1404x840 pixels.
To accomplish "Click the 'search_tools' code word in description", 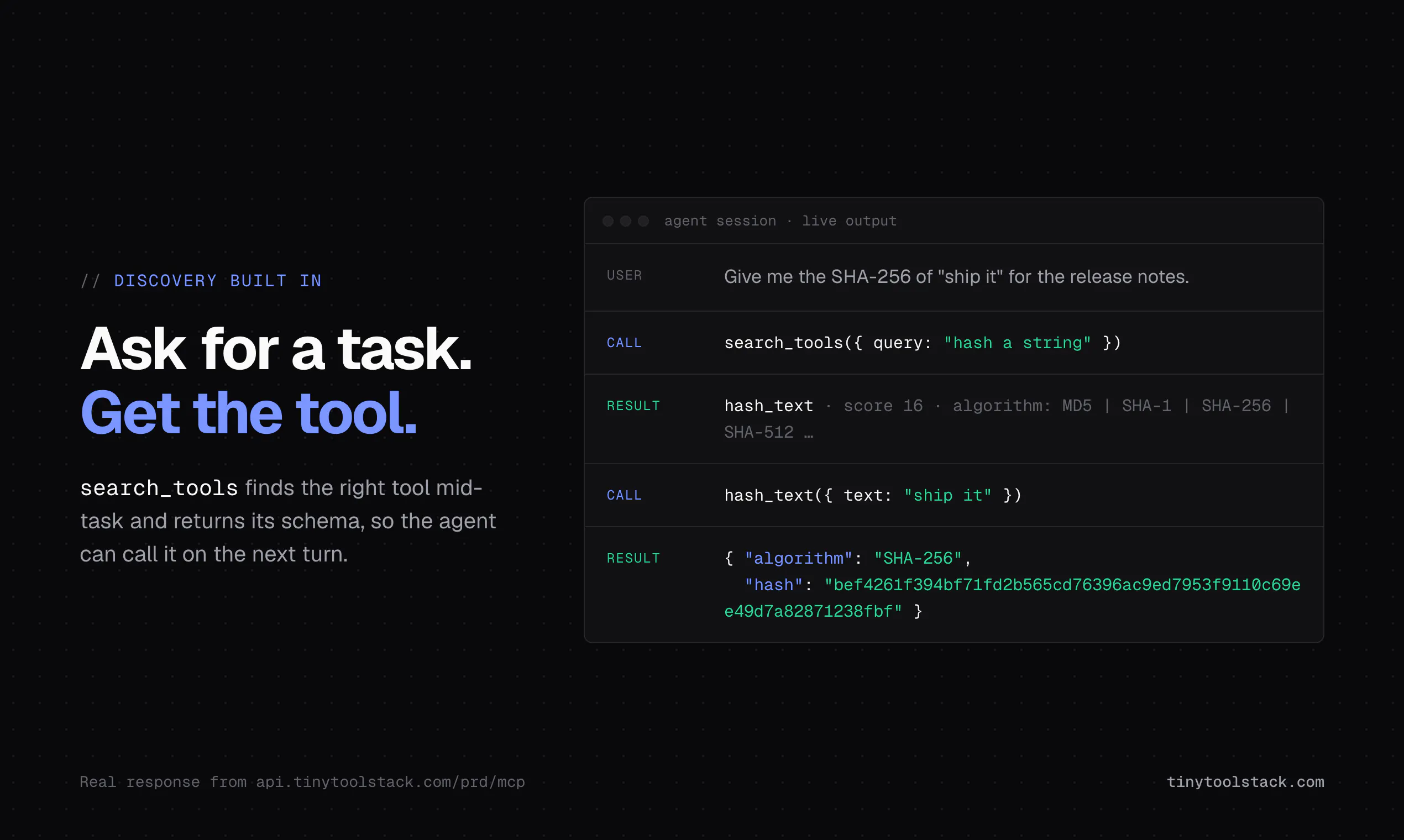I will pos(159,488).
